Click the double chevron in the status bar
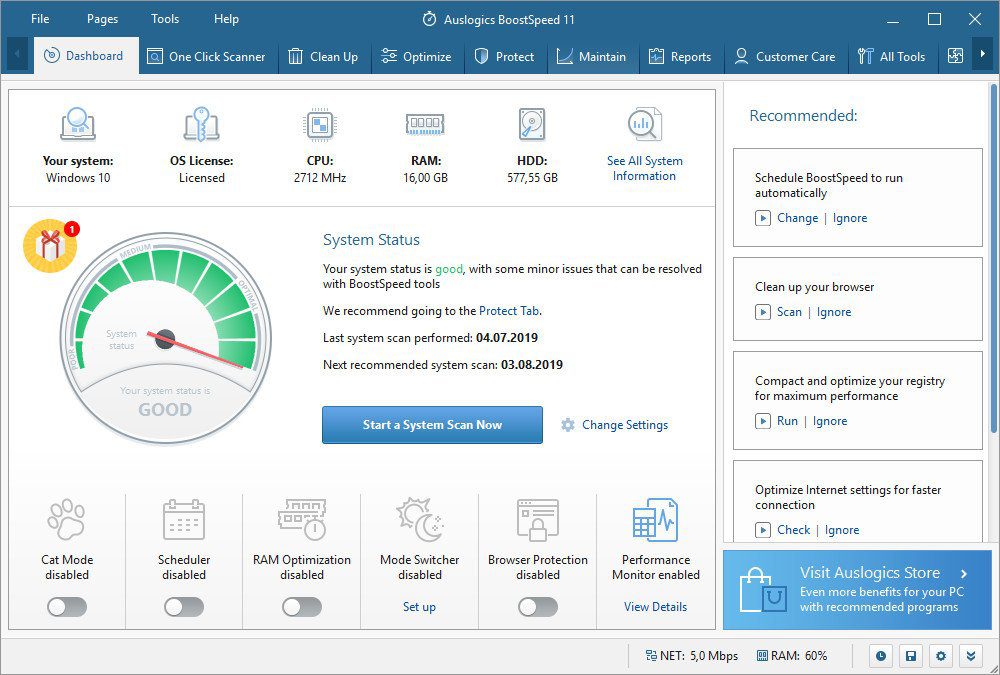This screenshot has height=675, width=1000. (969, 655)
